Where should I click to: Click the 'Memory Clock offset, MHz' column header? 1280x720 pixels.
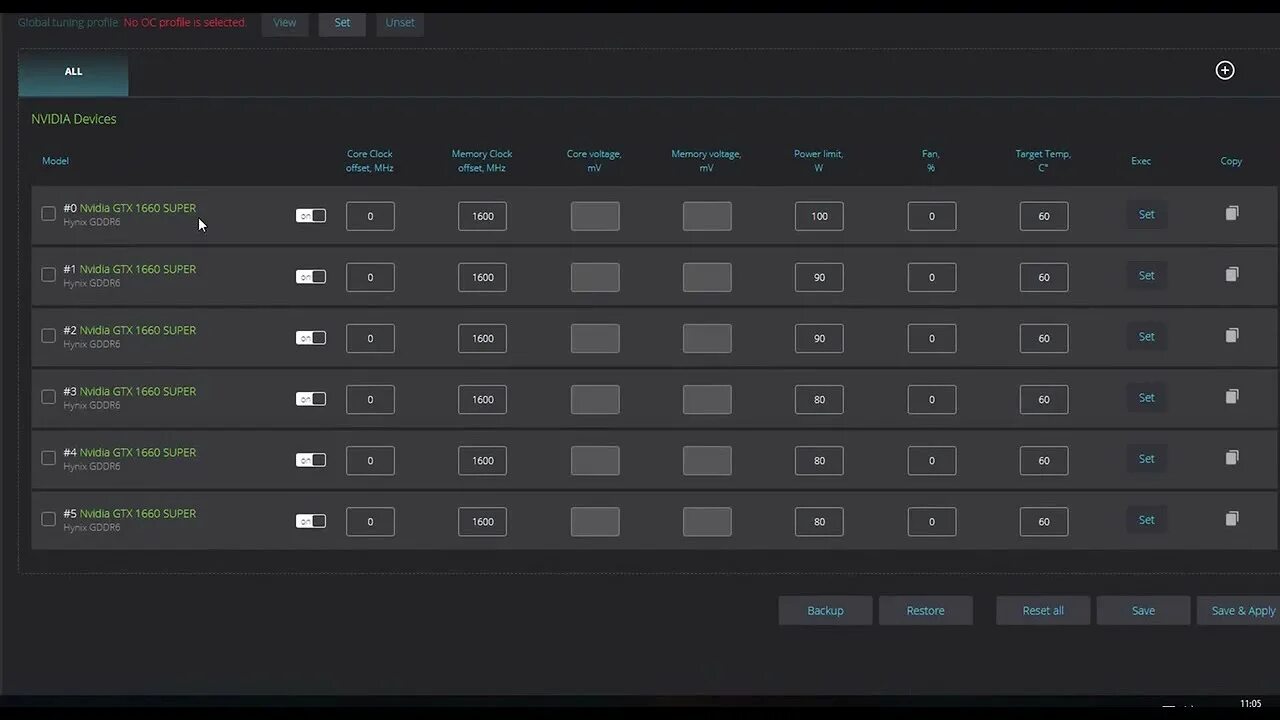point(482,161)
